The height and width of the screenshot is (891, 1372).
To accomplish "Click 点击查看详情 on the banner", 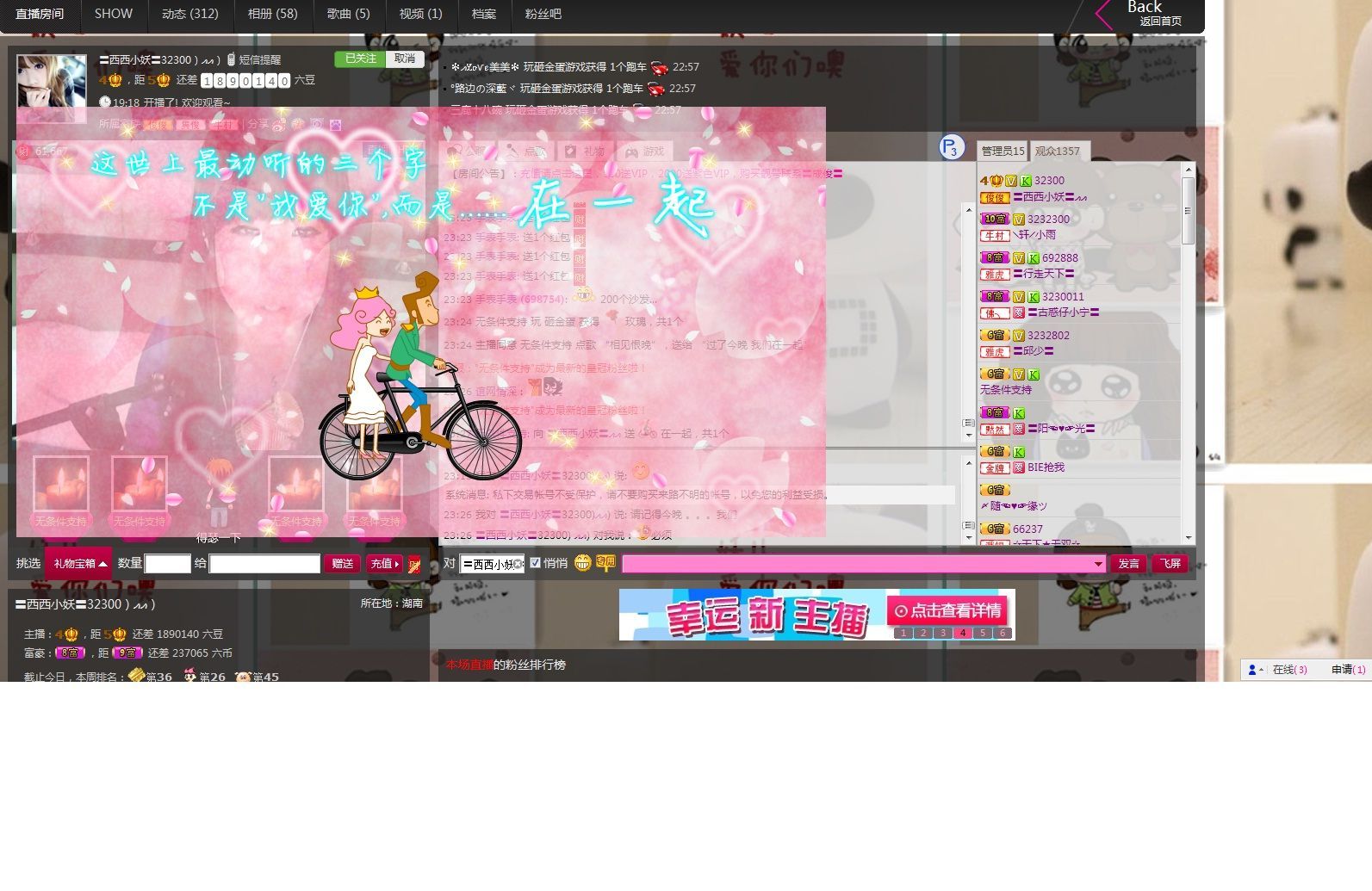I will [947, 610].
